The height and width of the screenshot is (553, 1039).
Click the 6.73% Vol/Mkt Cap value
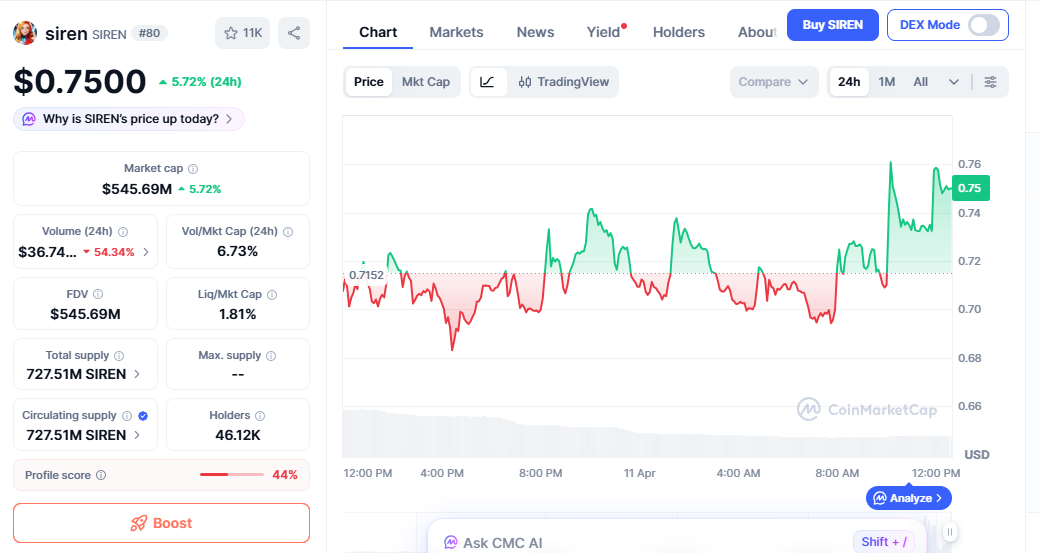237,252
